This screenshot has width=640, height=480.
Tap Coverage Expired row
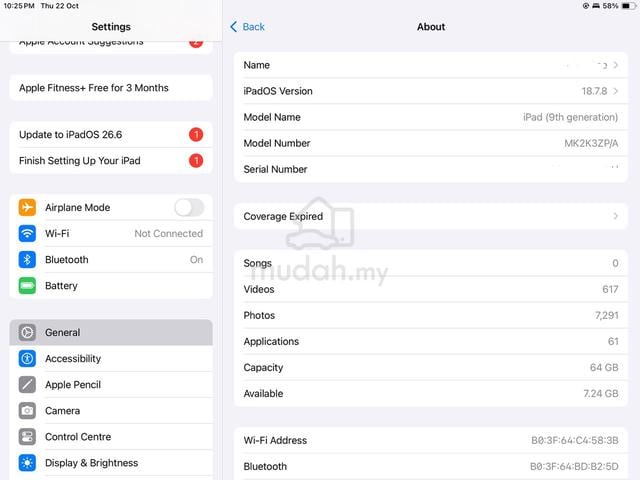[431, 216]
